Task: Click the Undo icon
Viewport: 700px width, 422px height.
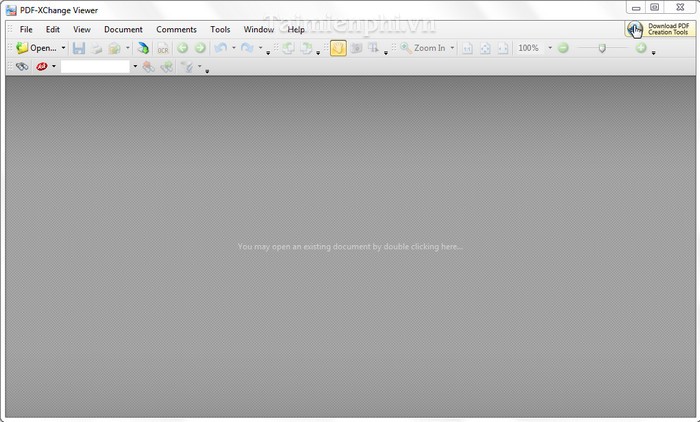Action: (221, 48)
